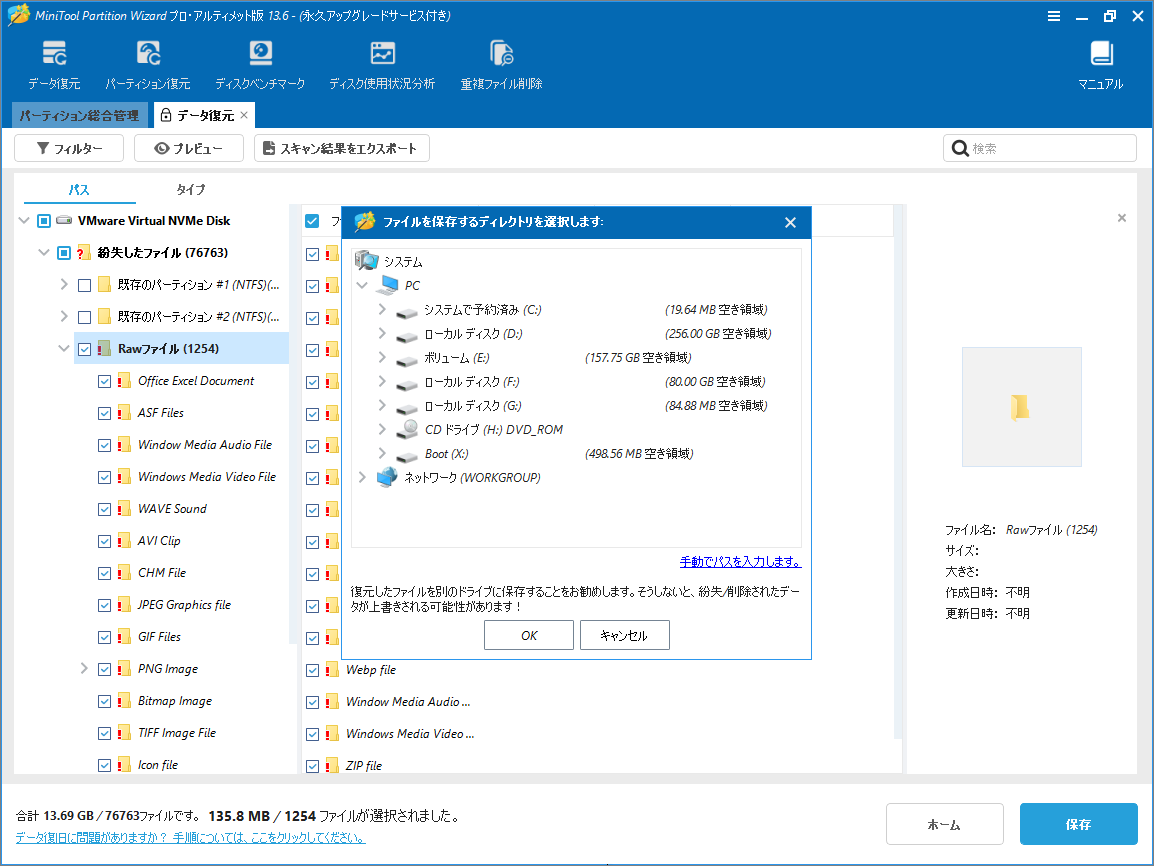
Task: Click the 紛失したファイル folder icon
Action: [83, 252]
